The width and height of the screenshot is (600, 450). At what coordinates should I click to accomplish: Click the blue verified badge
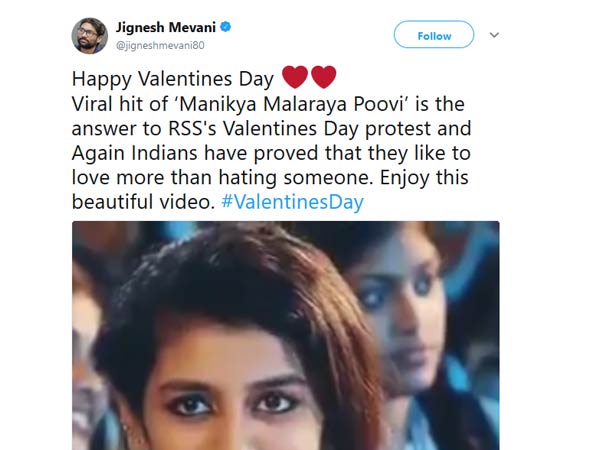coord(230,27)
